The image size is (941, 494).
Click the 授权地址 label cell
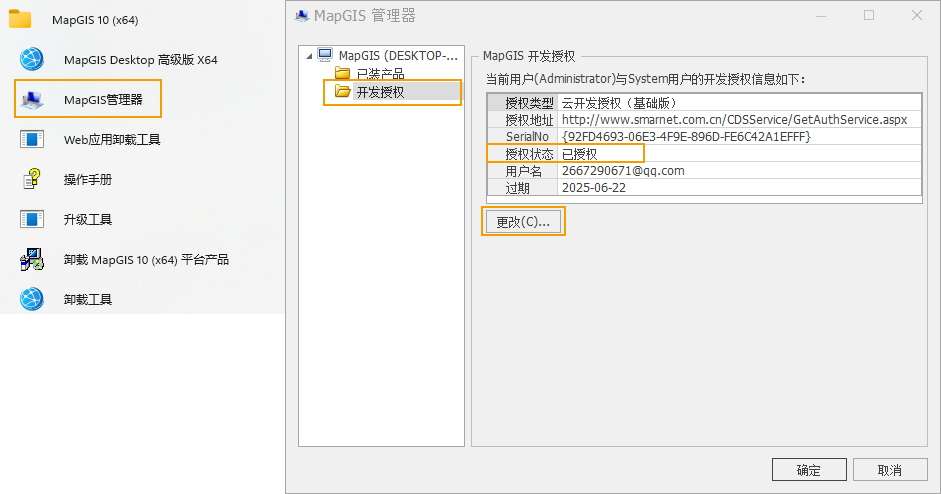[x=522, y=119]
